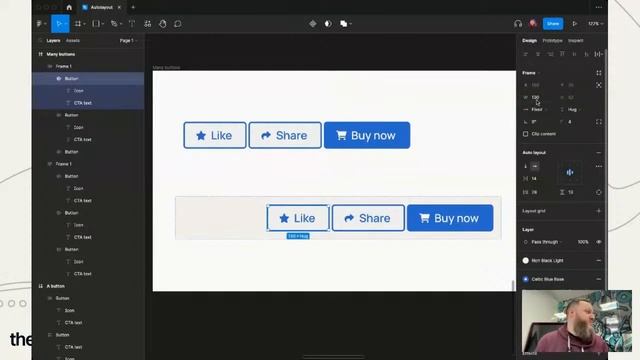
Task: Detach the Celtic Blue Base style
Action: click(599, 279)
